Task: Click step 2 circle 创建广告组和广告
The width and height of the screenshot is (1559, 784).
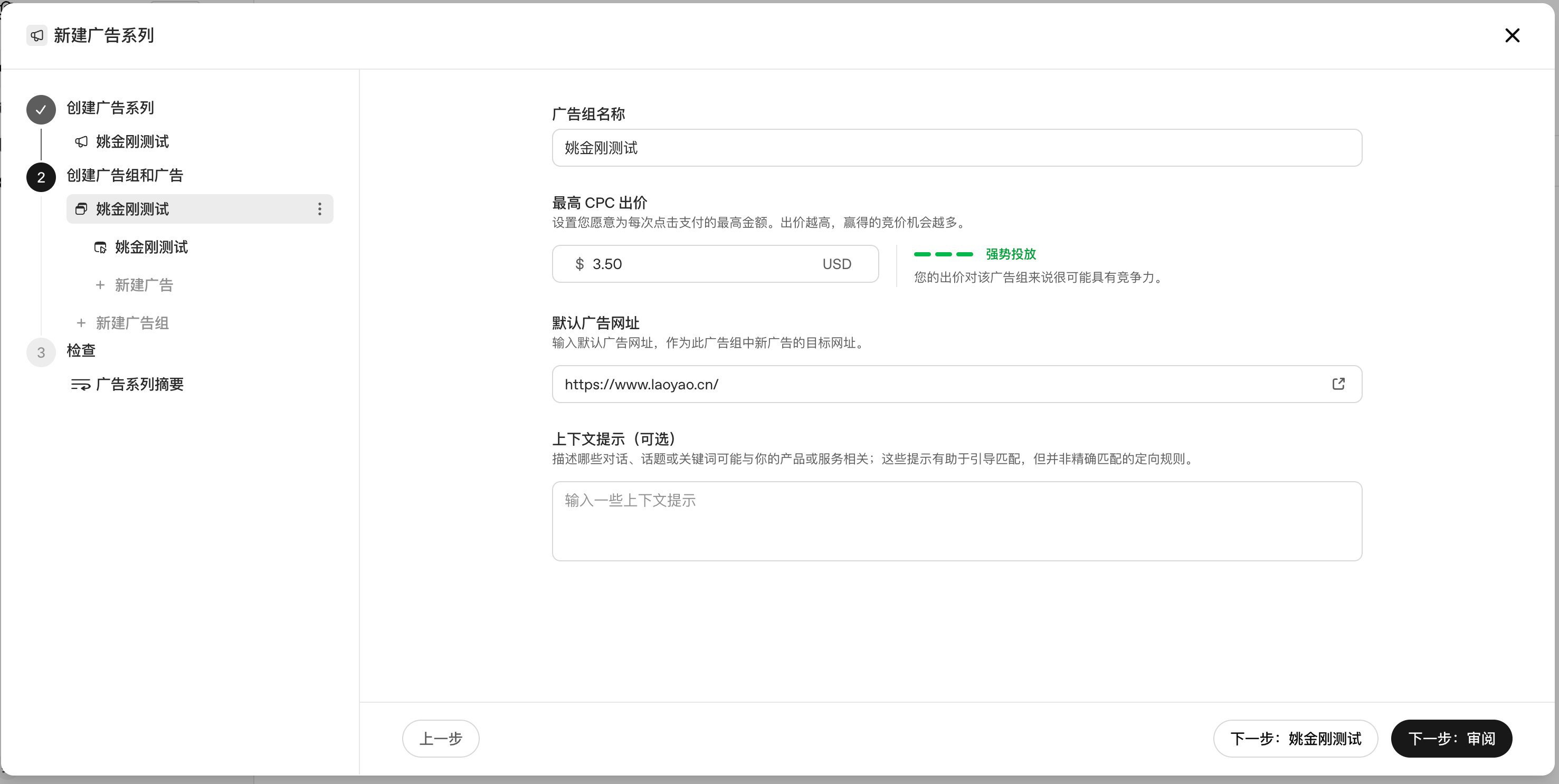Action: pos(41,177)
